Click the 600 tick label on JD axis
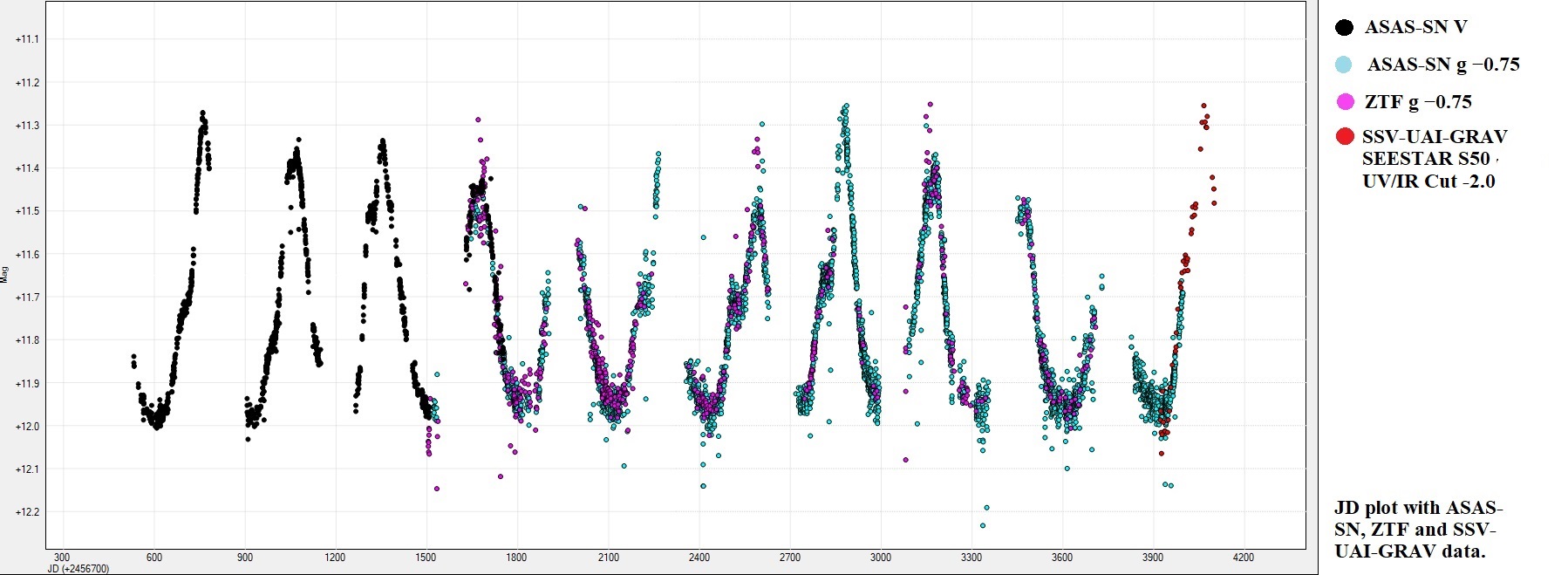This screenshot has width=1568, height=575. [x=154, y=558]
